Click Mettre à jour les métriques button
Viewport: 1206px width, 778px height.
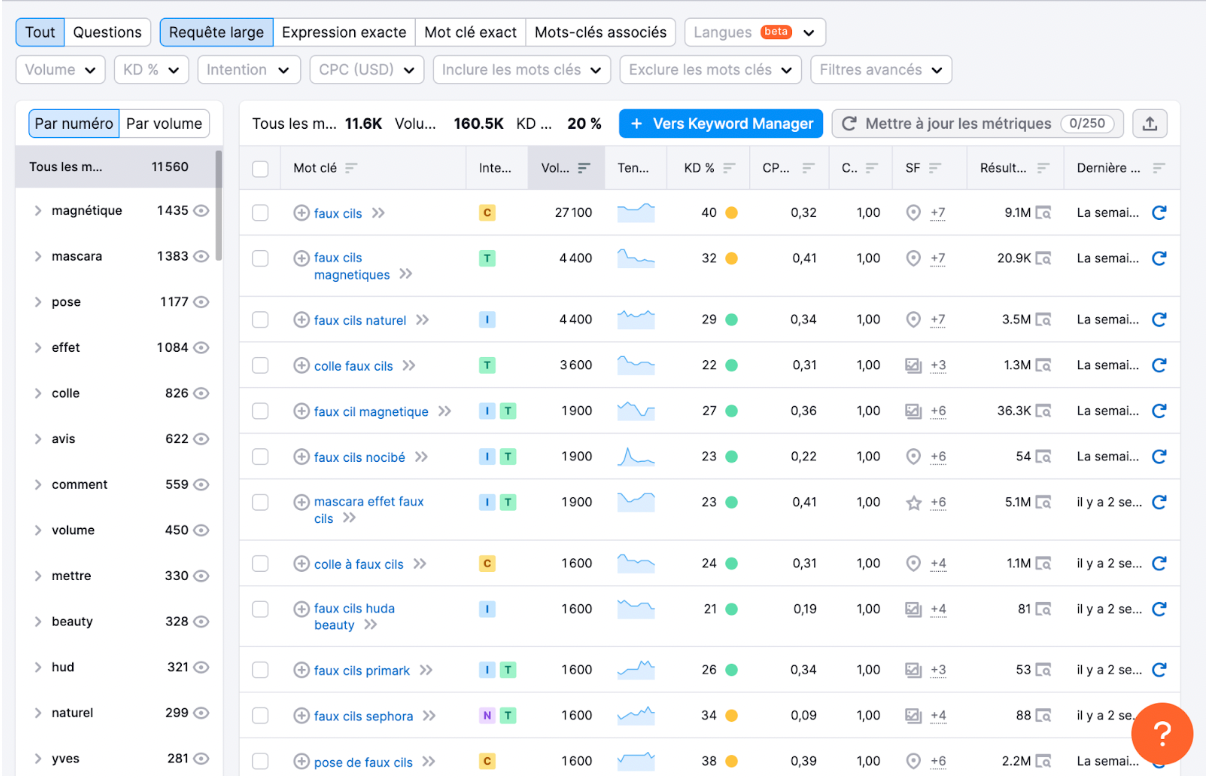click(978, 124)
